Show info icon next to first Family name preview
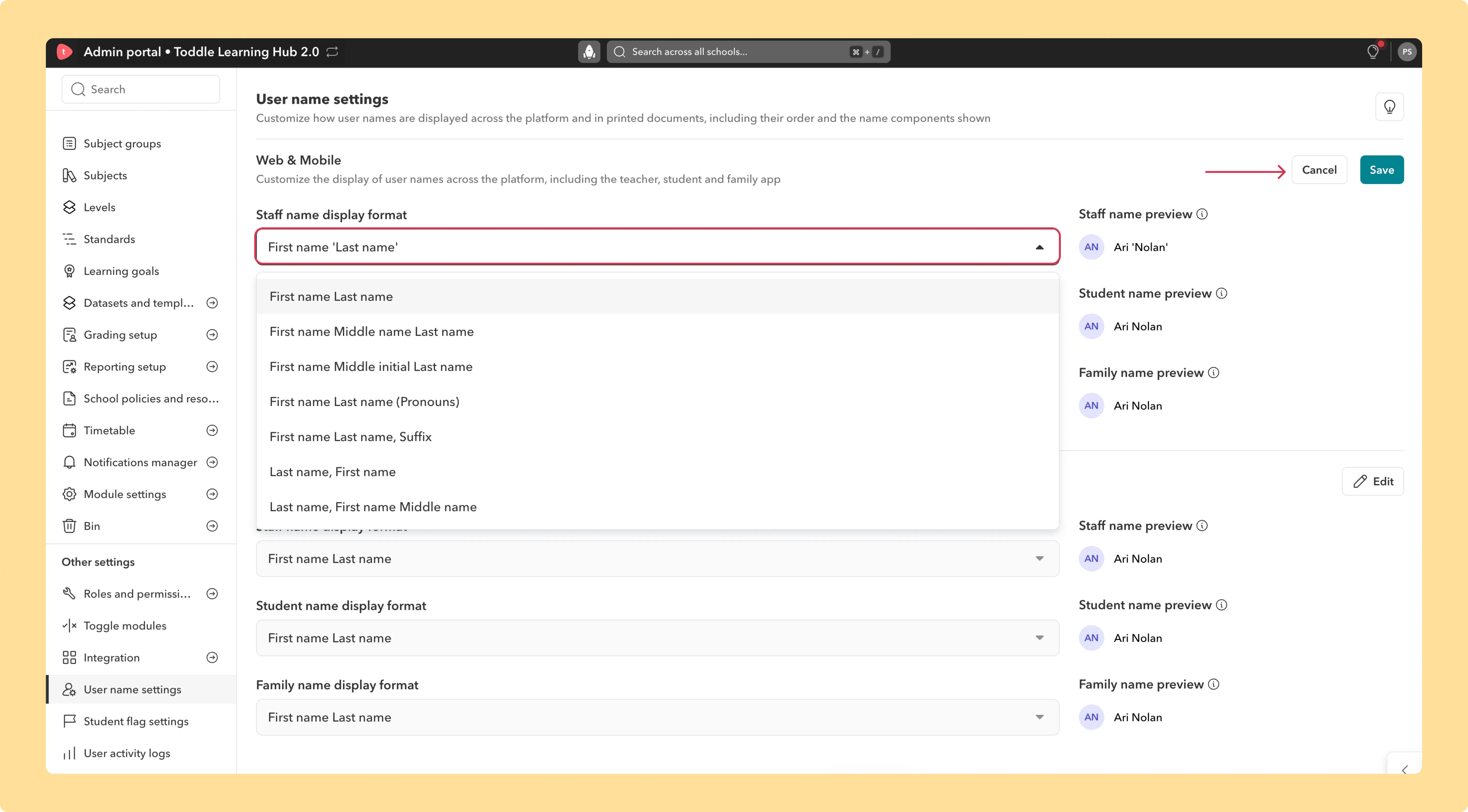The image size is (1468, 812). 1213,372
